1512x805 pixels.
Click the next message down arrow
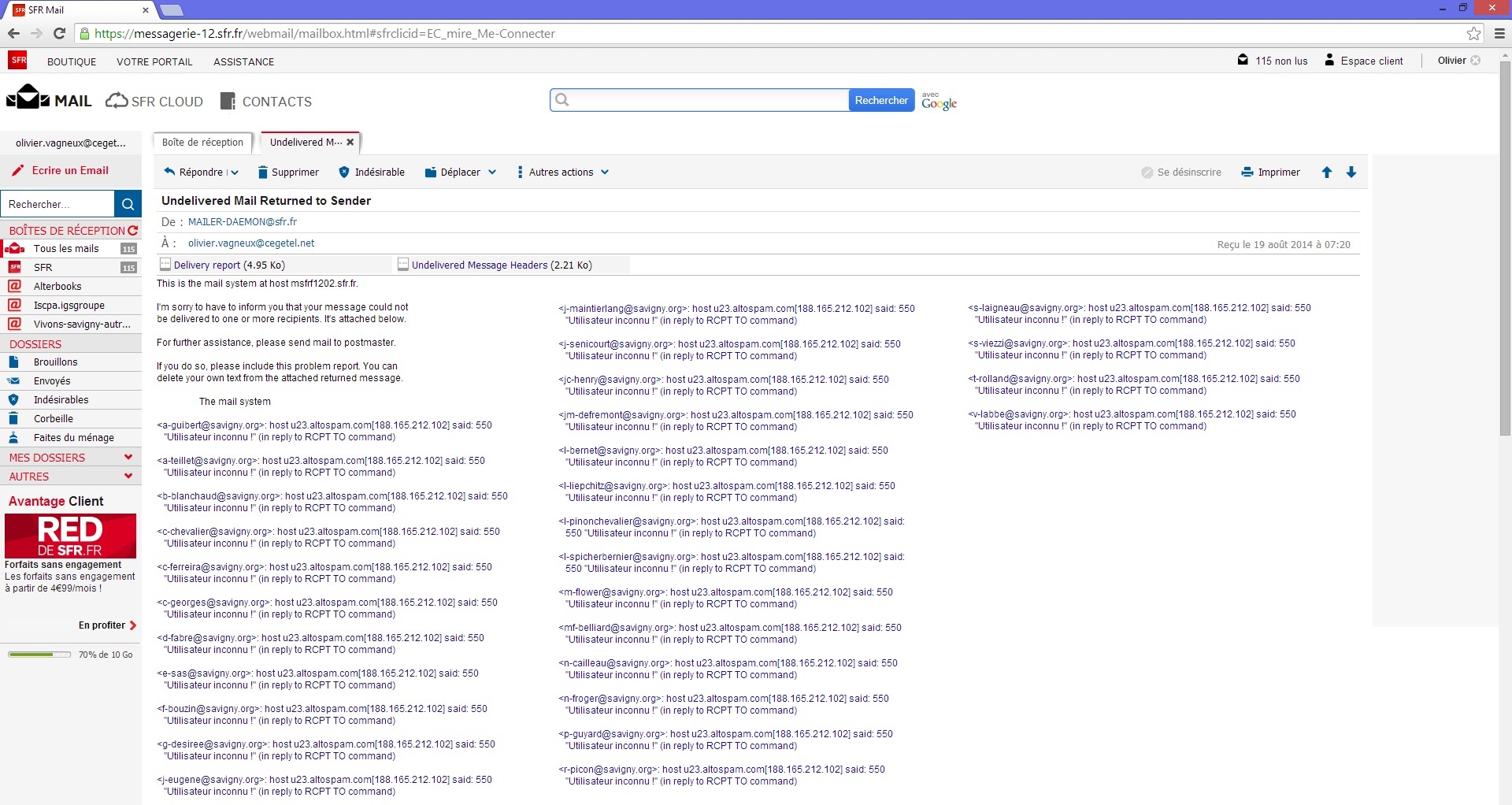click(x=1351, y=172)
